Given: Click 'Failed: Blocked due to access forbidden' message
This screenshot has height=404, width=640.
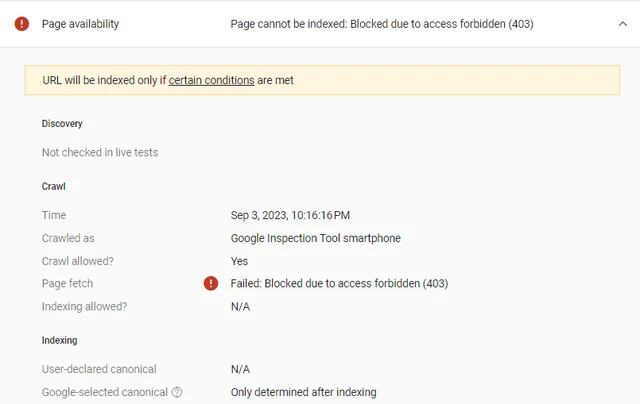Looking at the screenshot, I should 339,284.
